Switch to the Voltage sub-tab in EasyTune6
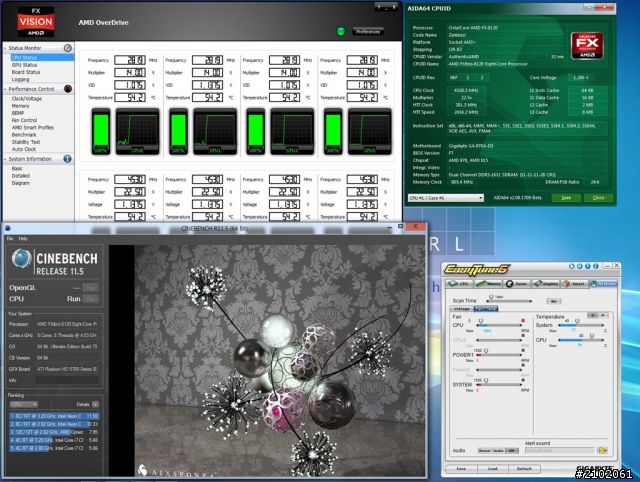The height and width of the screenshot is (482, 640). tap(462, 309)
